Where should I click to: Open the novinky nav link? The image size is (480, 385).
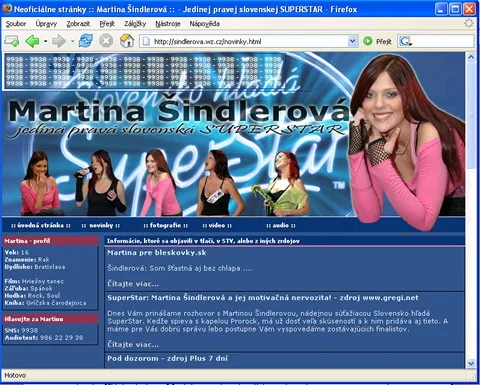tap(101, 226)
